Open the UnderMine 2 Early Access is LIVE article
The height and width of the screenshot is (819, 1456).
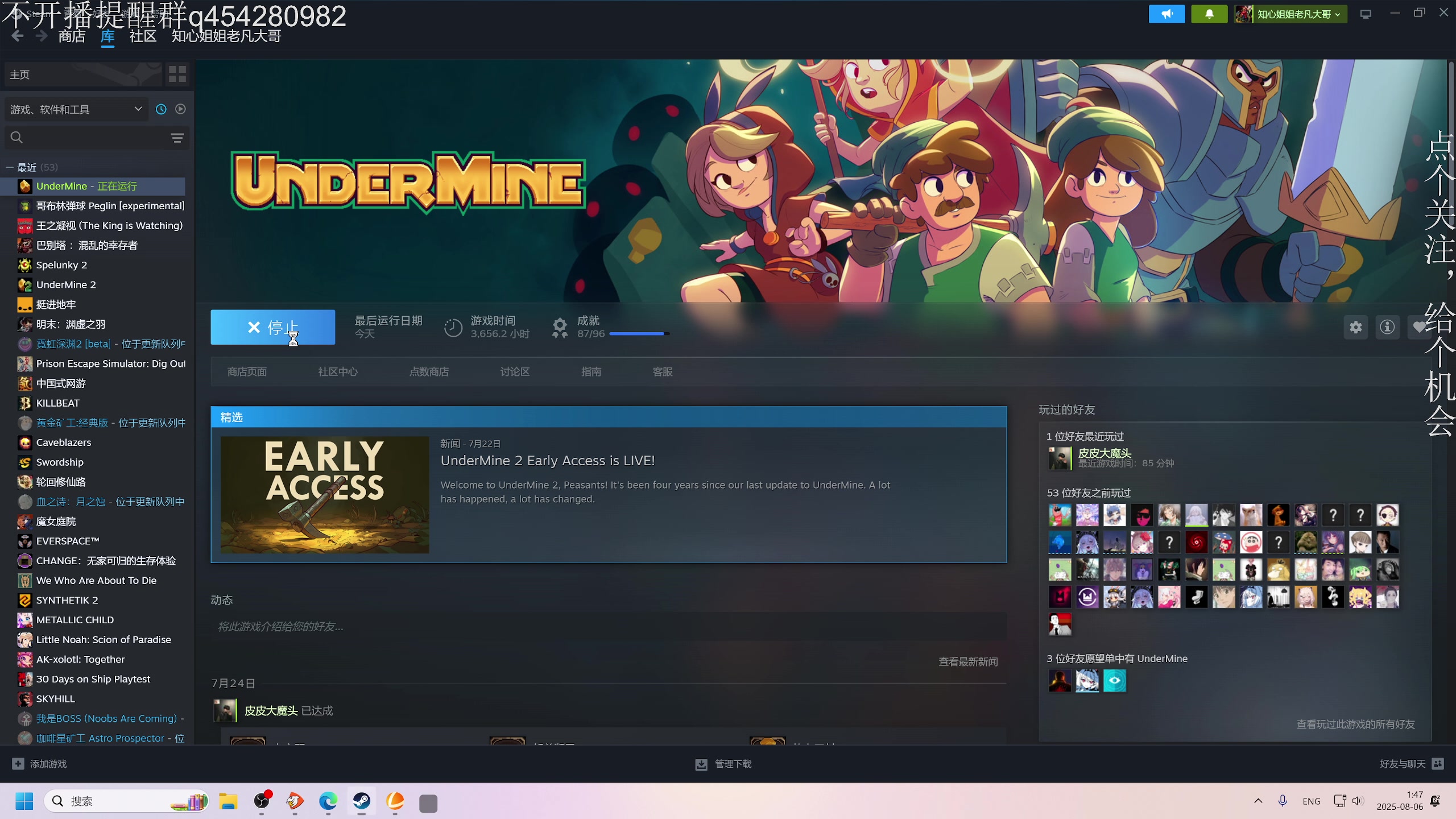548,461
